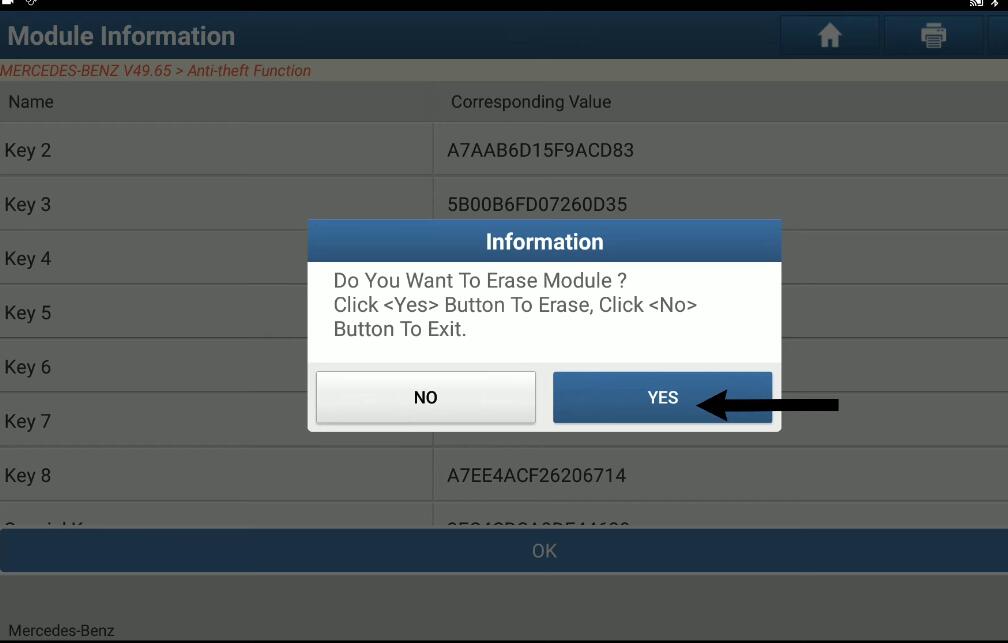This screenshot has width=1008, height=643.
Task: Click the Corresponding Value column header
Action: [531, 102]
